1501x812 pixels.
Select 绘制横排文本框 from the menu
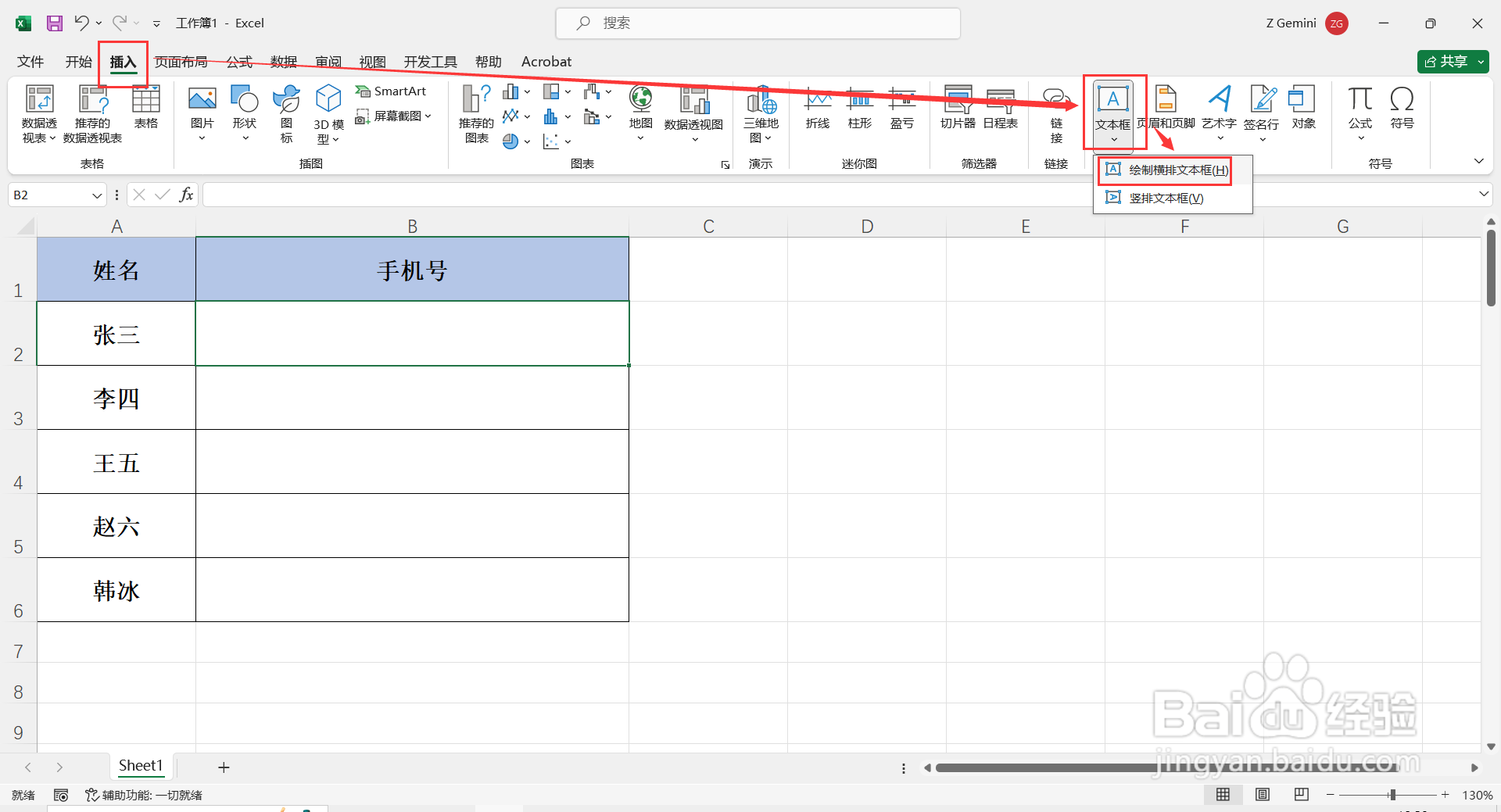point(1168,170)
